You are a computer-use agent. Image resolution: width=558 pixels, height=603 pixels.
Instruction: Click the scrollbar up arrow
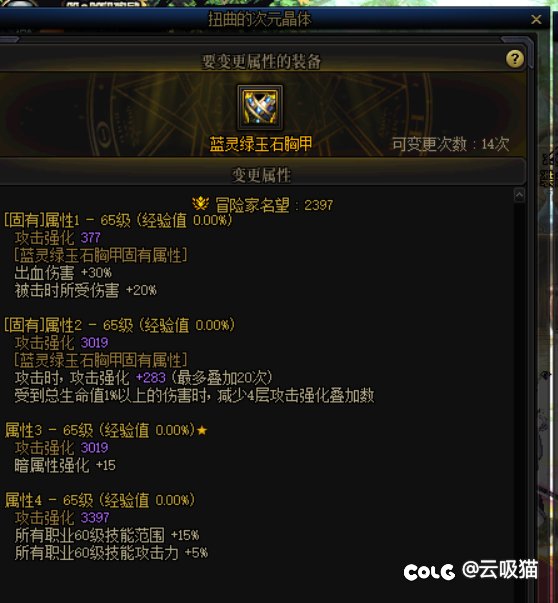coord(519,195)
